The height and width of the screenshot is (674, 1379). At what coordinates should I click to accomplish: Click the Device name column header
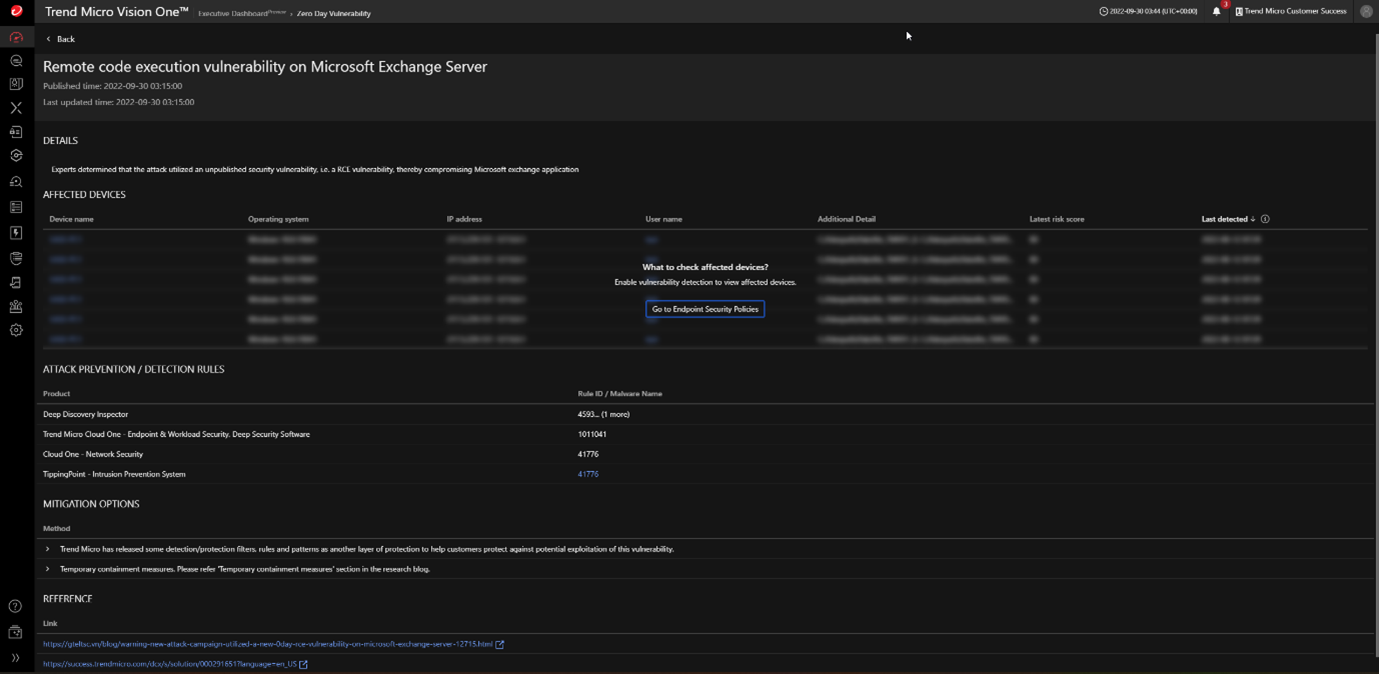(71, 219)
